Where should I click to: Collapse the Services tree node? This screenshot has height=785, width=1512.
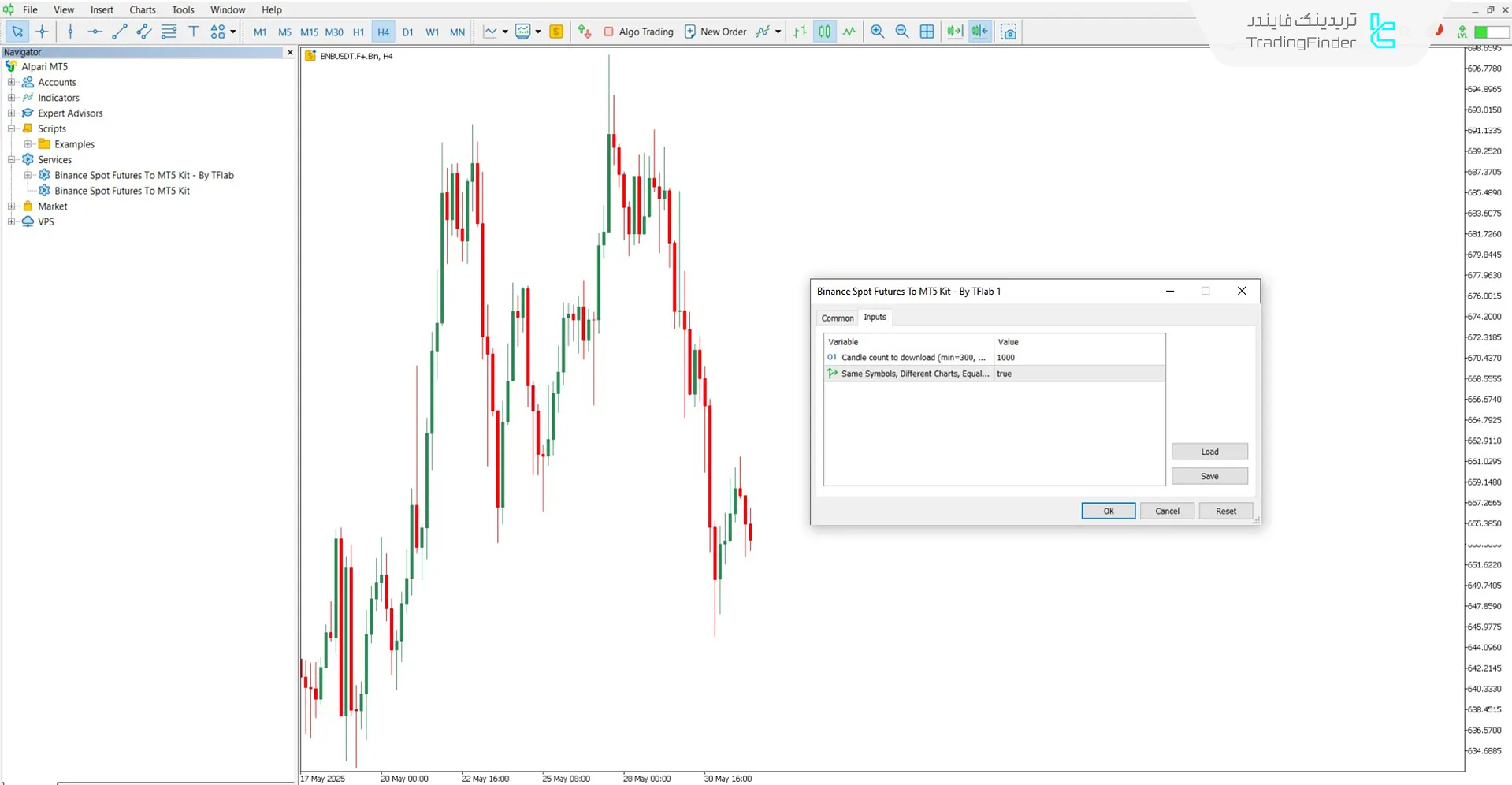(12, 159)
